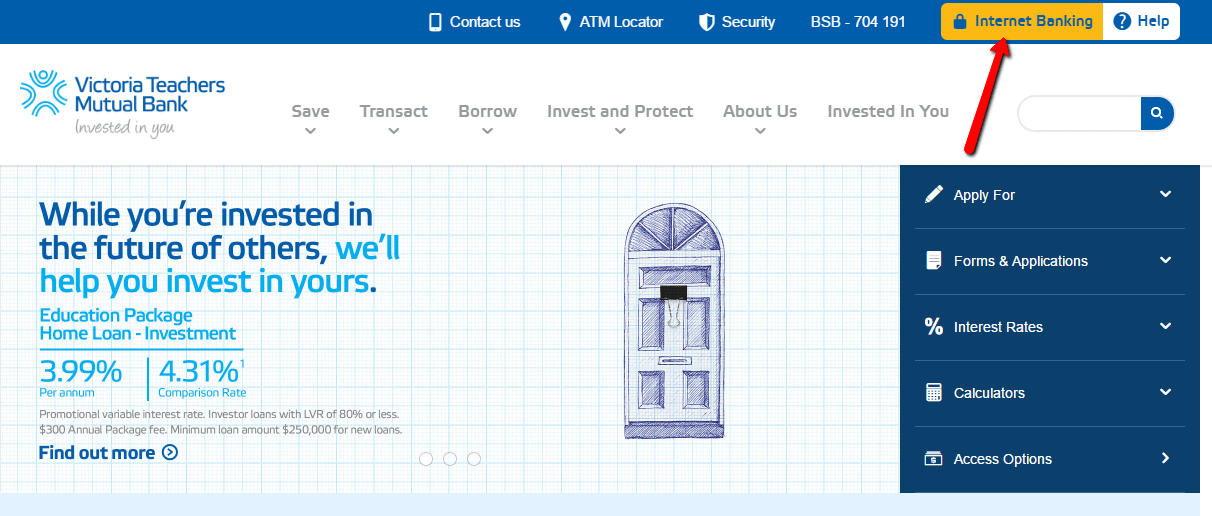Image resolution: width=1212 pixels, height=516 pixels.
Task: Click the question mark Help icon
Action: pos(1122,21)
